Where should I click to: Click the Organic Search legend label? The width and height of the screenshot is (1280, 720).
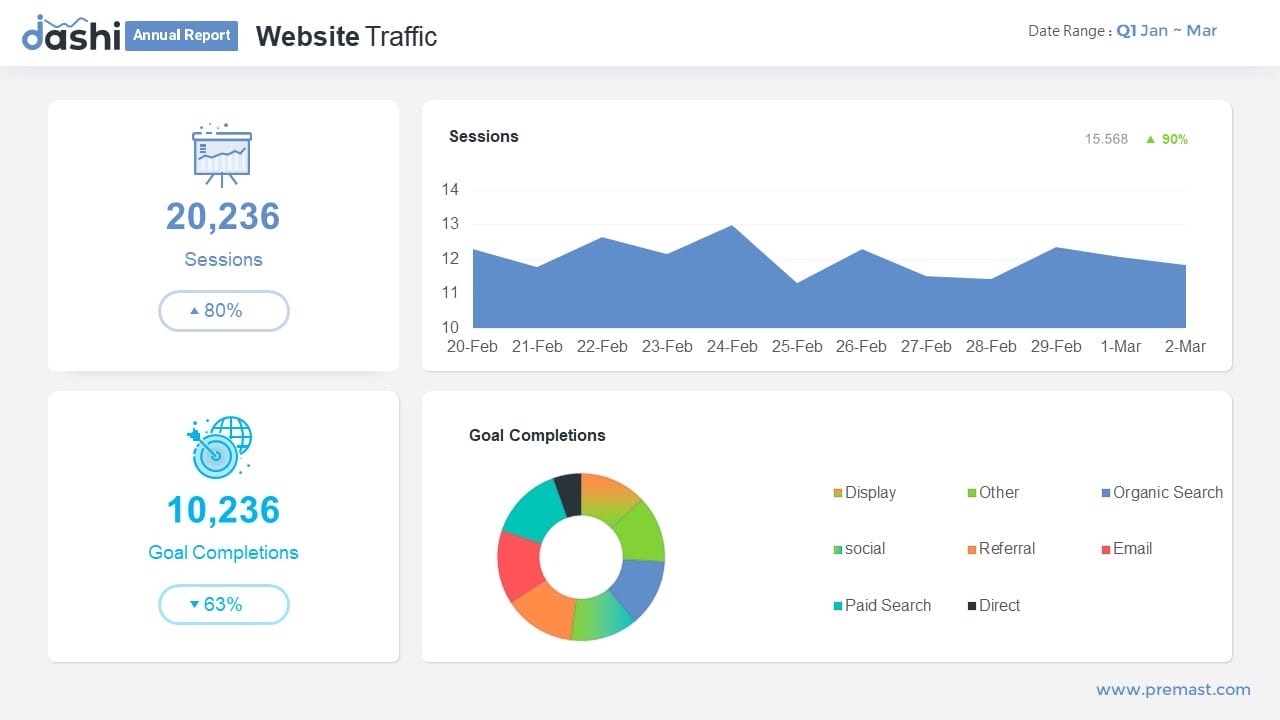pyautogui.click(x=1168, y=493)
